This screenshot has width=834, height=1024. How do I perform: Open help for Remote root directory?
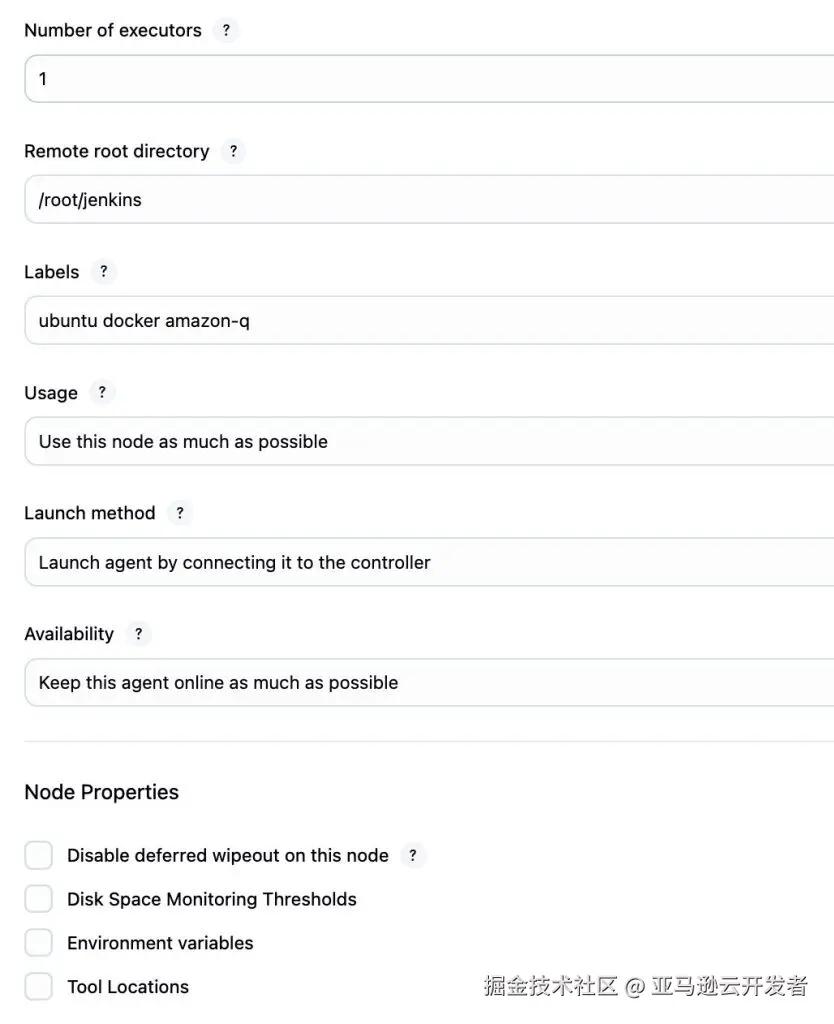click(x=233, y=151)
